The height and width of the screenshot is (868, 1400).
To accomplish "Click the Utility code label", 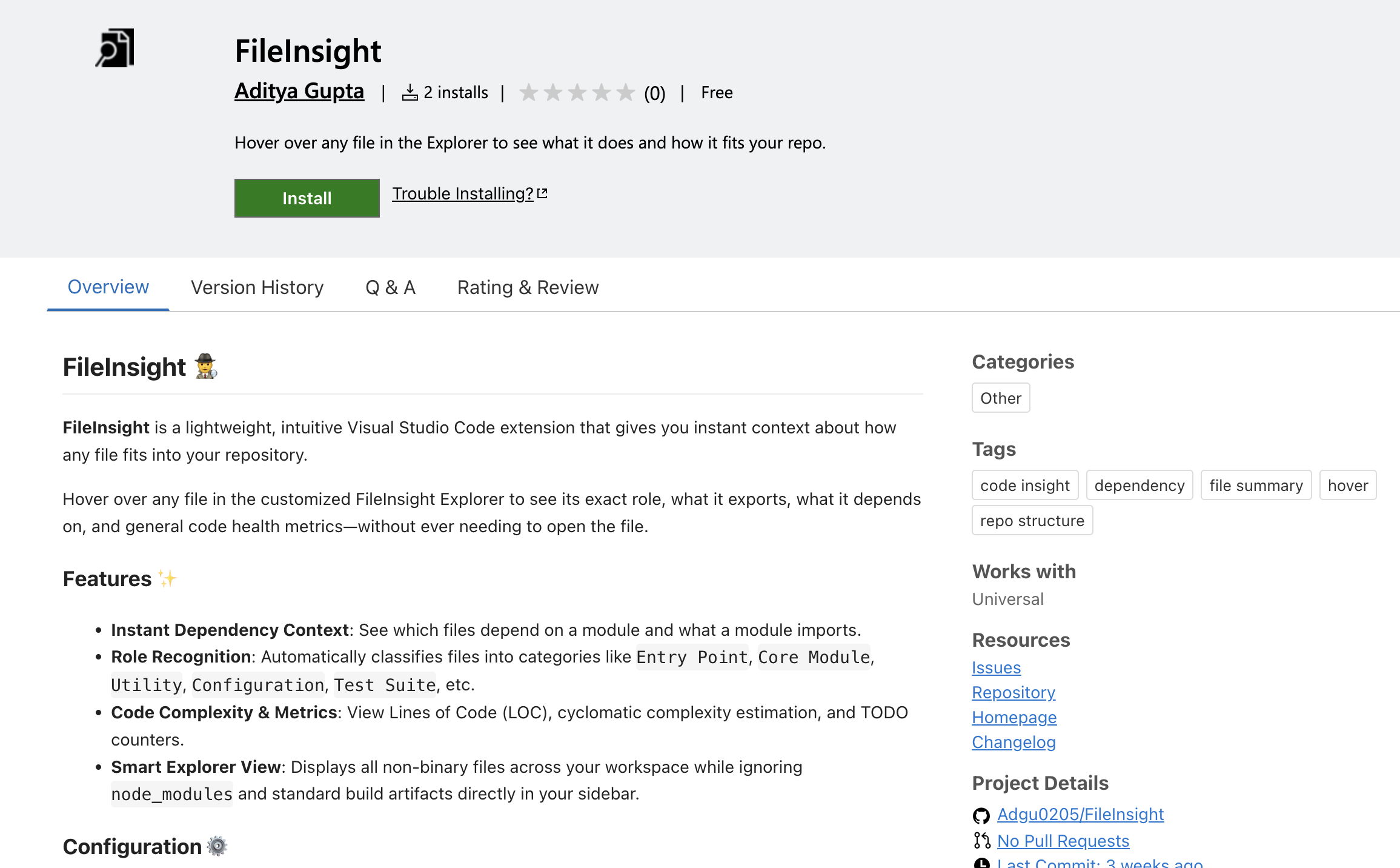I will [x=147, y=685].
